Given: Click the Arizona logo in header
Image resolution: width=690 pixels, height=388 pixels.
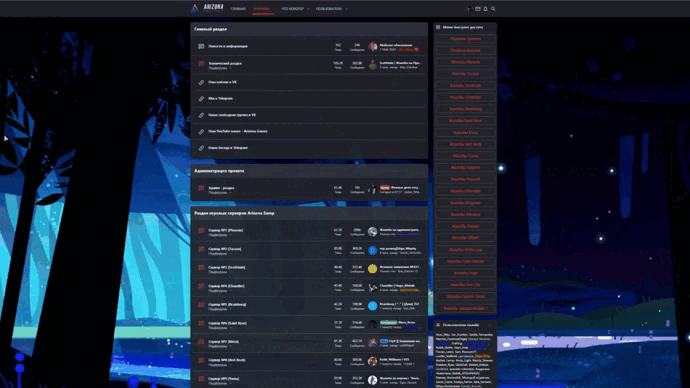Looking at the screenshot, I should point(207,8).
